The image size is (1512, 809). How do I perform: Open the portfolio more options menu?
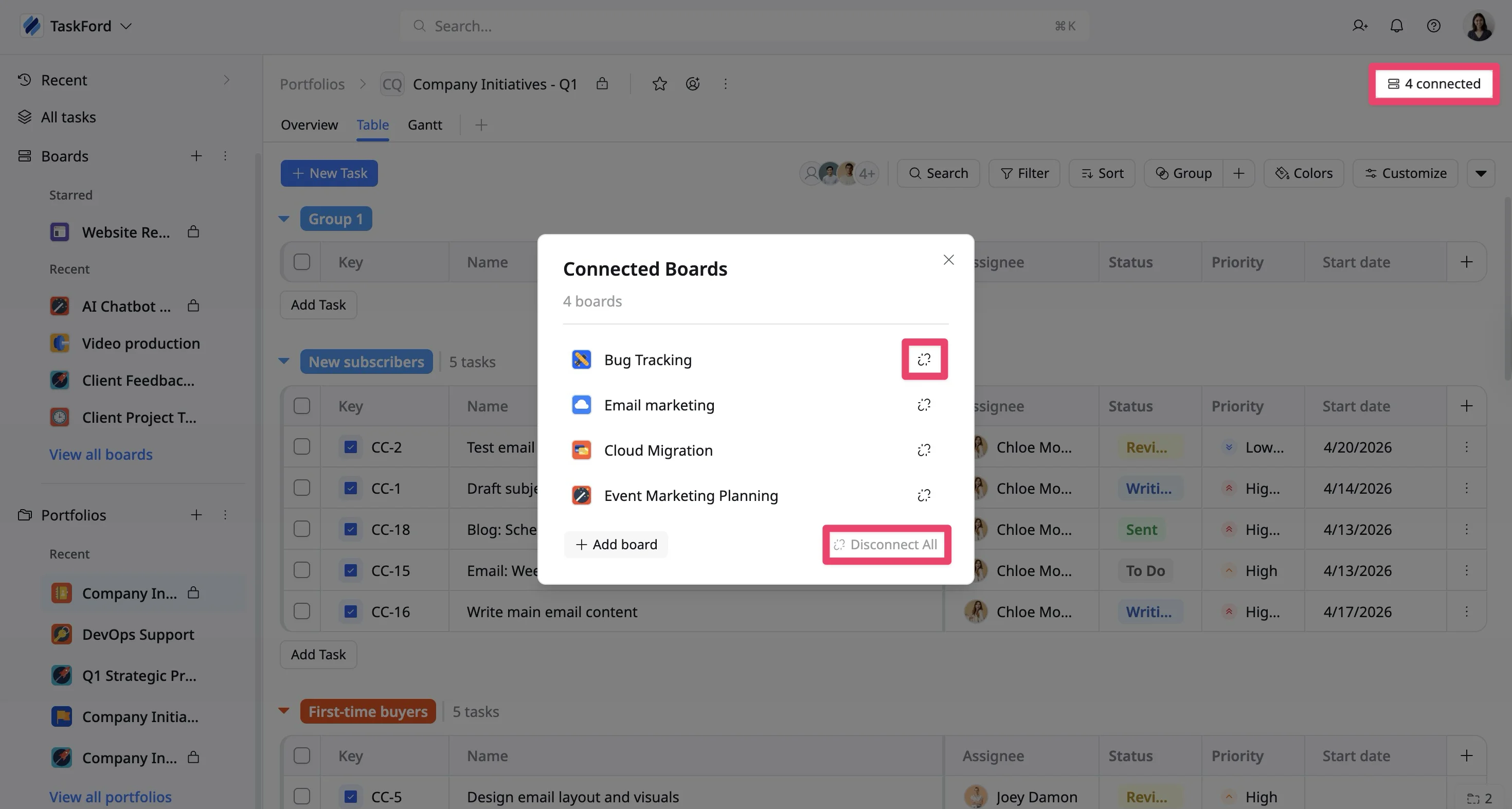click(x=726, y=84)
